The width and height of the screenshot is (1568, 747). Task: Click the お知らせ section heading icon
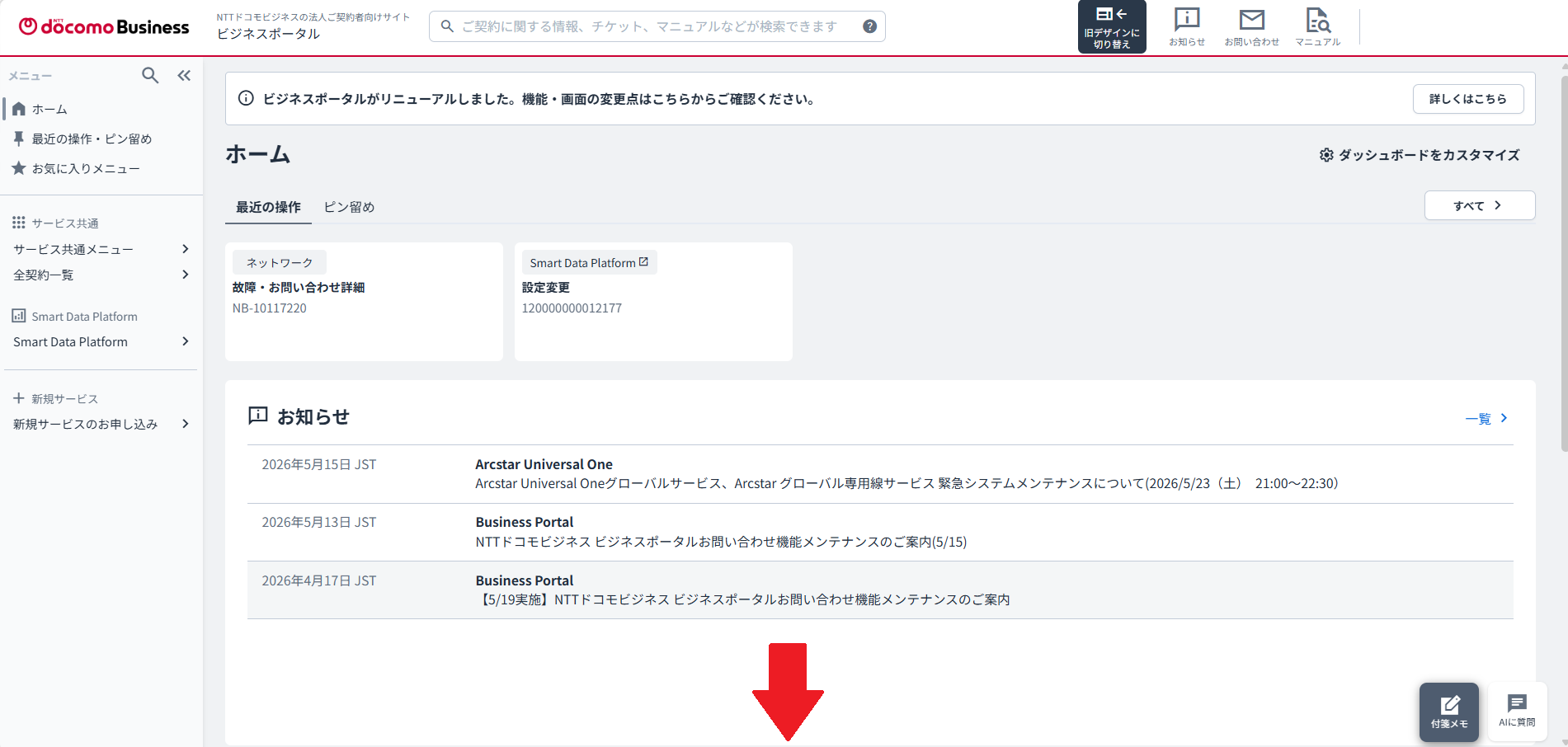point(258,416)
